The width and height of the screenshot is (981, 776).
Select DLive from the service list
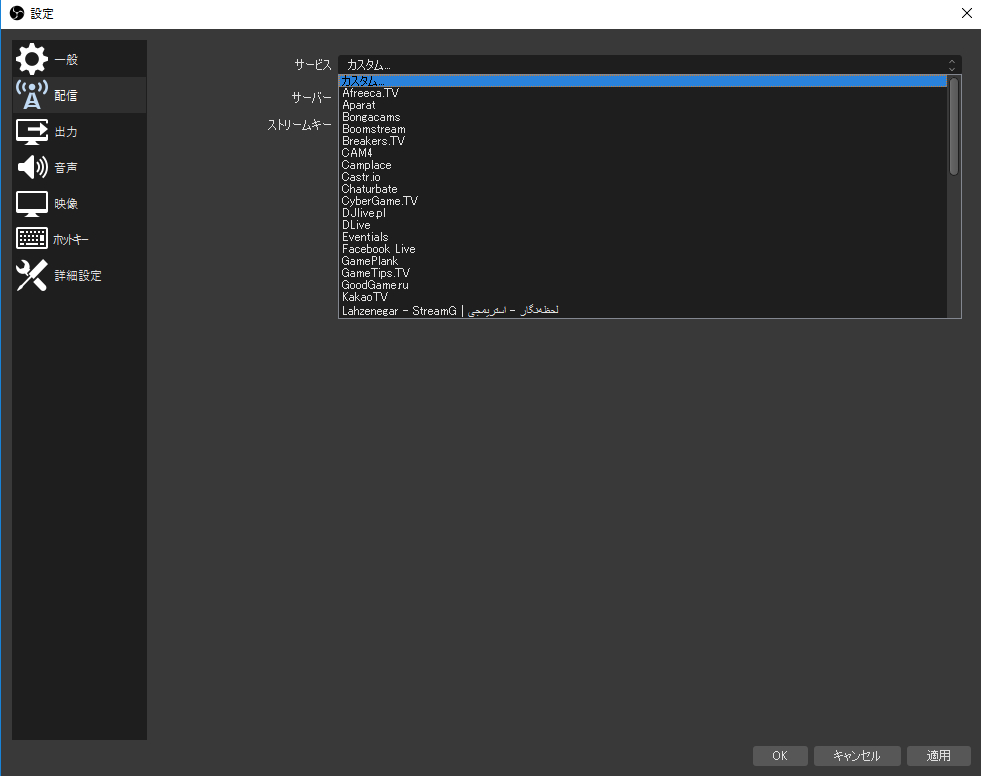[356, 225]
